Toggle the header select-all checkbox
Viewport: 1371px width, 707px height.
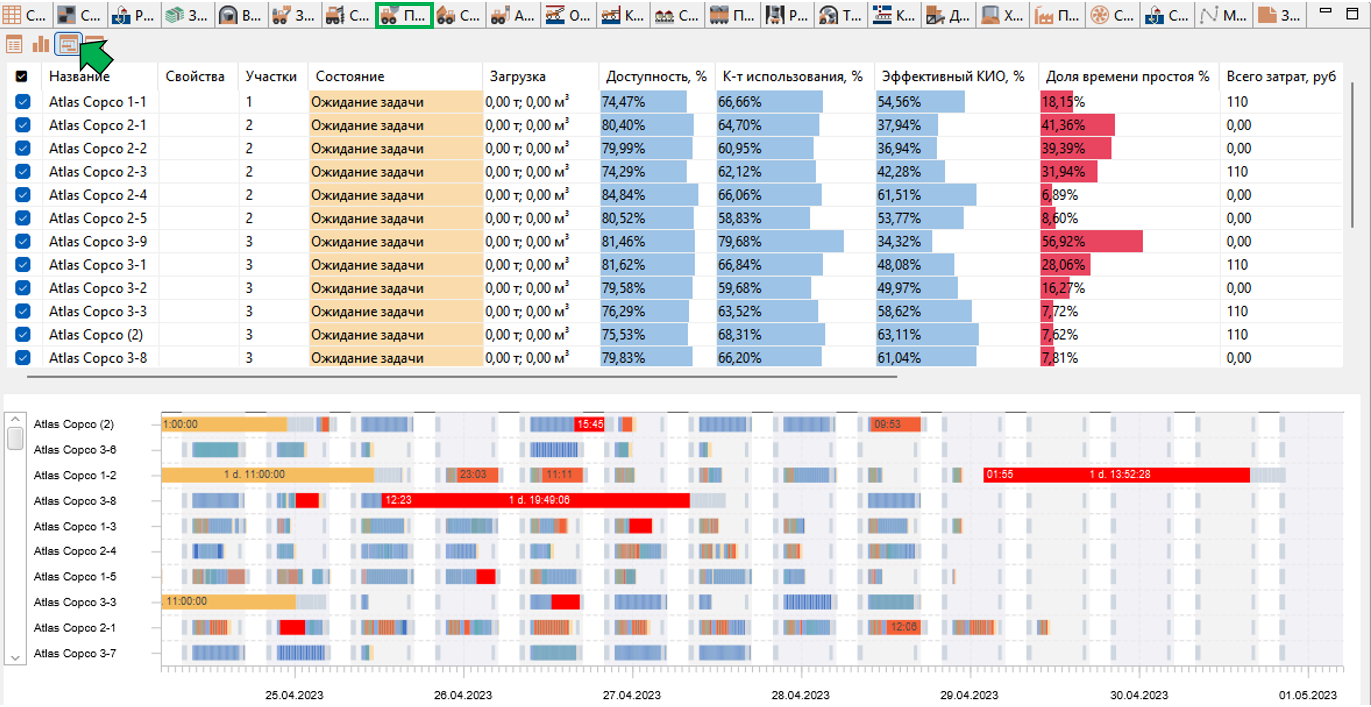pos(23,77)
